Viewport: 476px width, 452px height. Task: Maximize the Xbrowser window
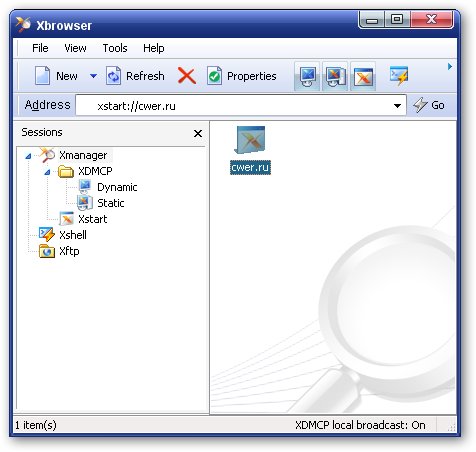pyautogui.click(x=397, y=19)
